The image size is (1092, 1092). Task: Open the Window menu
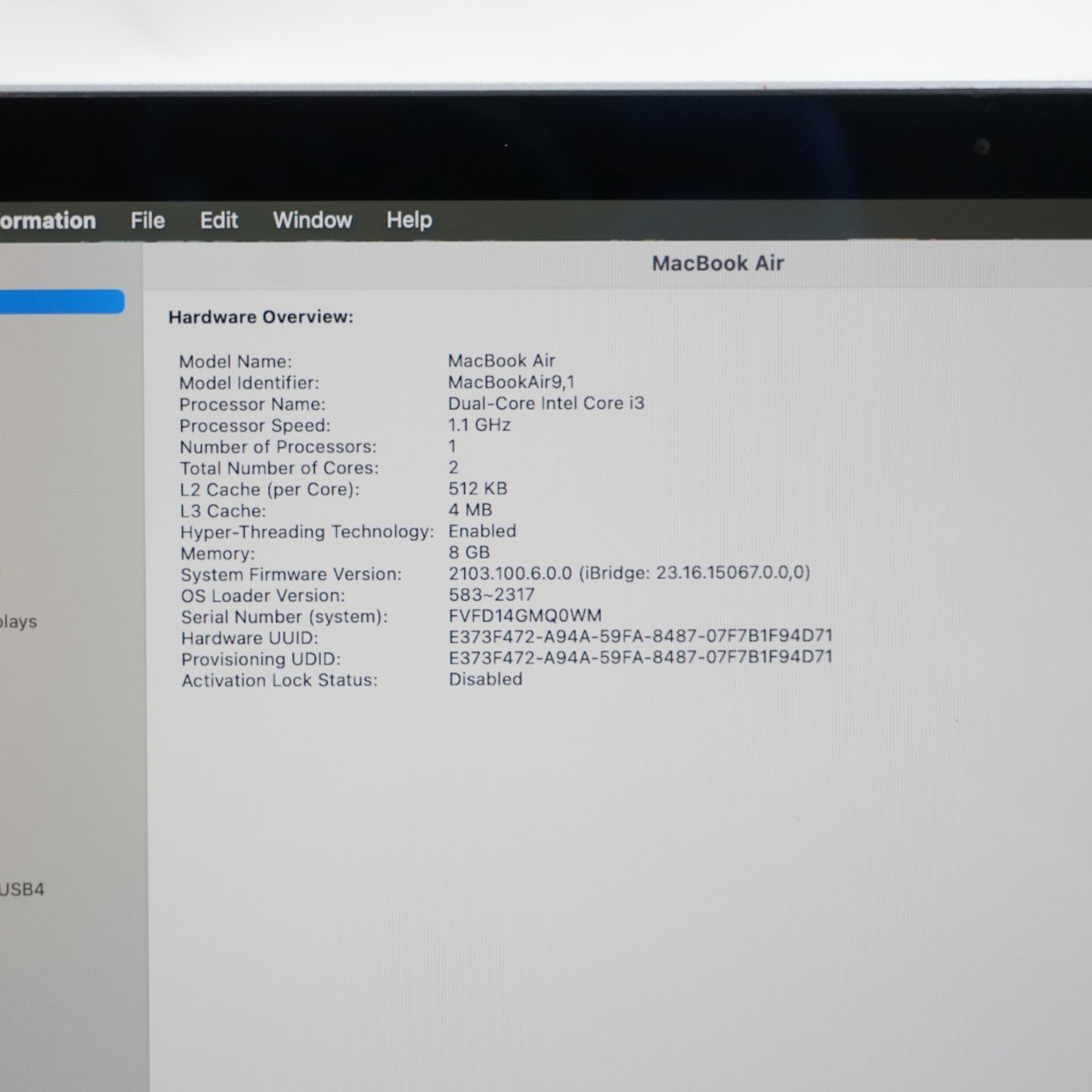pyautogui.click(x=312, y=221)
